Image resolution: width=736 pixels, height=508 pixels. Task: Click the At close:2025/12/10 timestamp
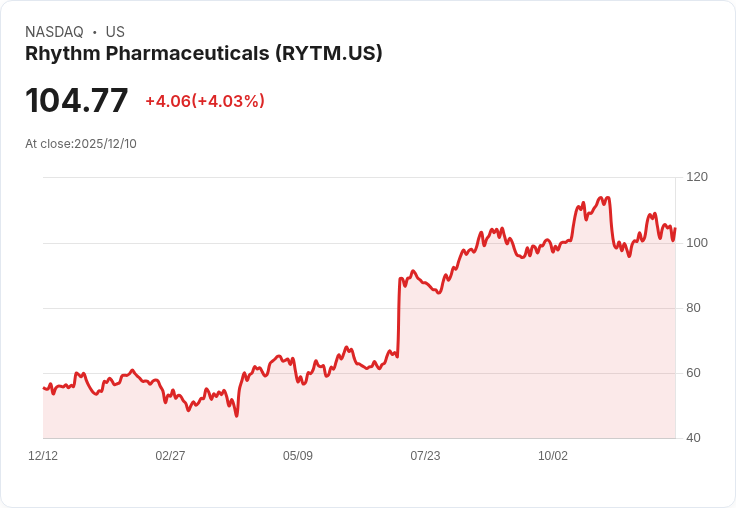pos(81,144)
